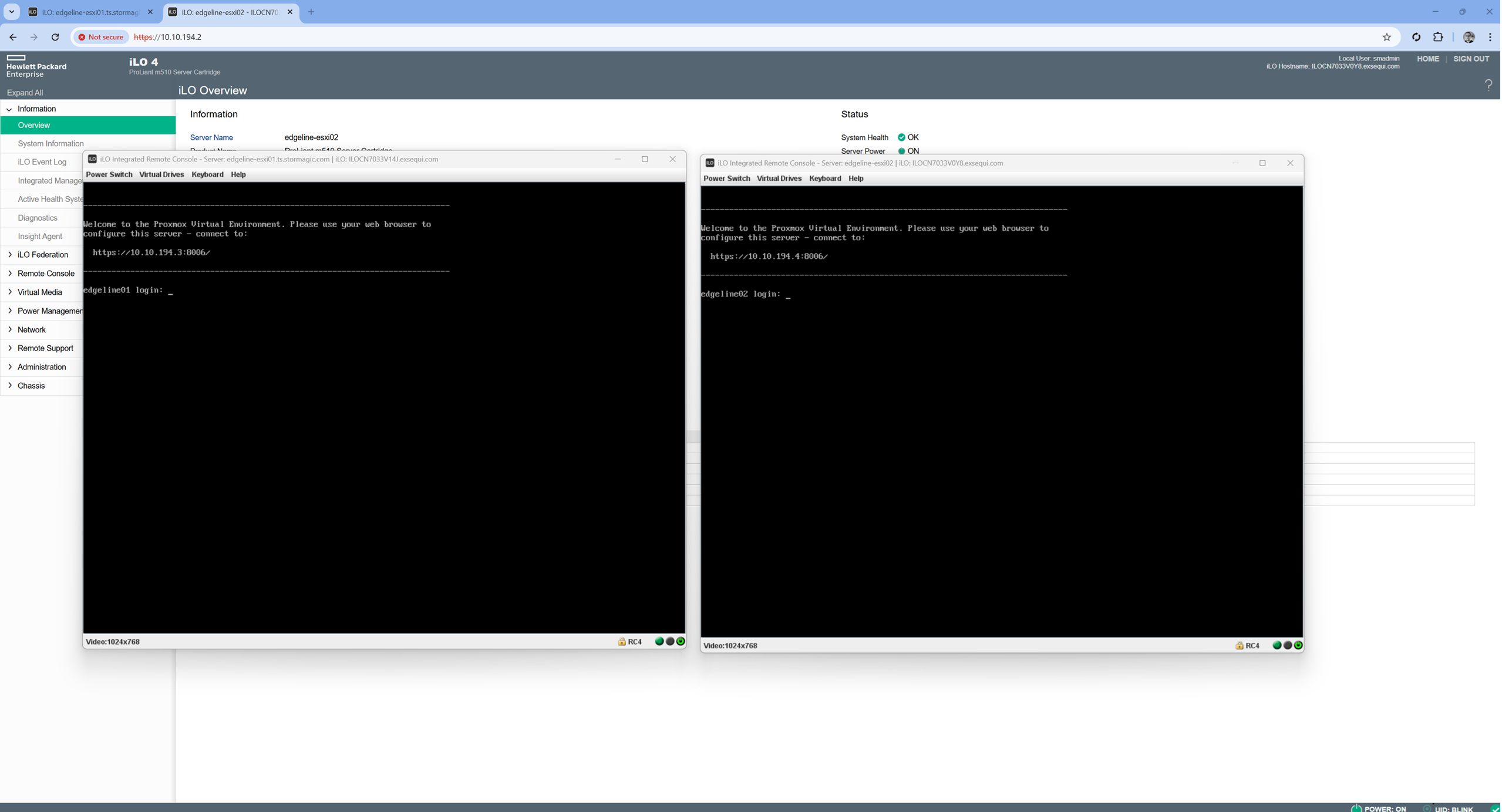This screenshot has width=1502, height=812.
Task: Collapse the Information tree section
Action: pos(9,109)
